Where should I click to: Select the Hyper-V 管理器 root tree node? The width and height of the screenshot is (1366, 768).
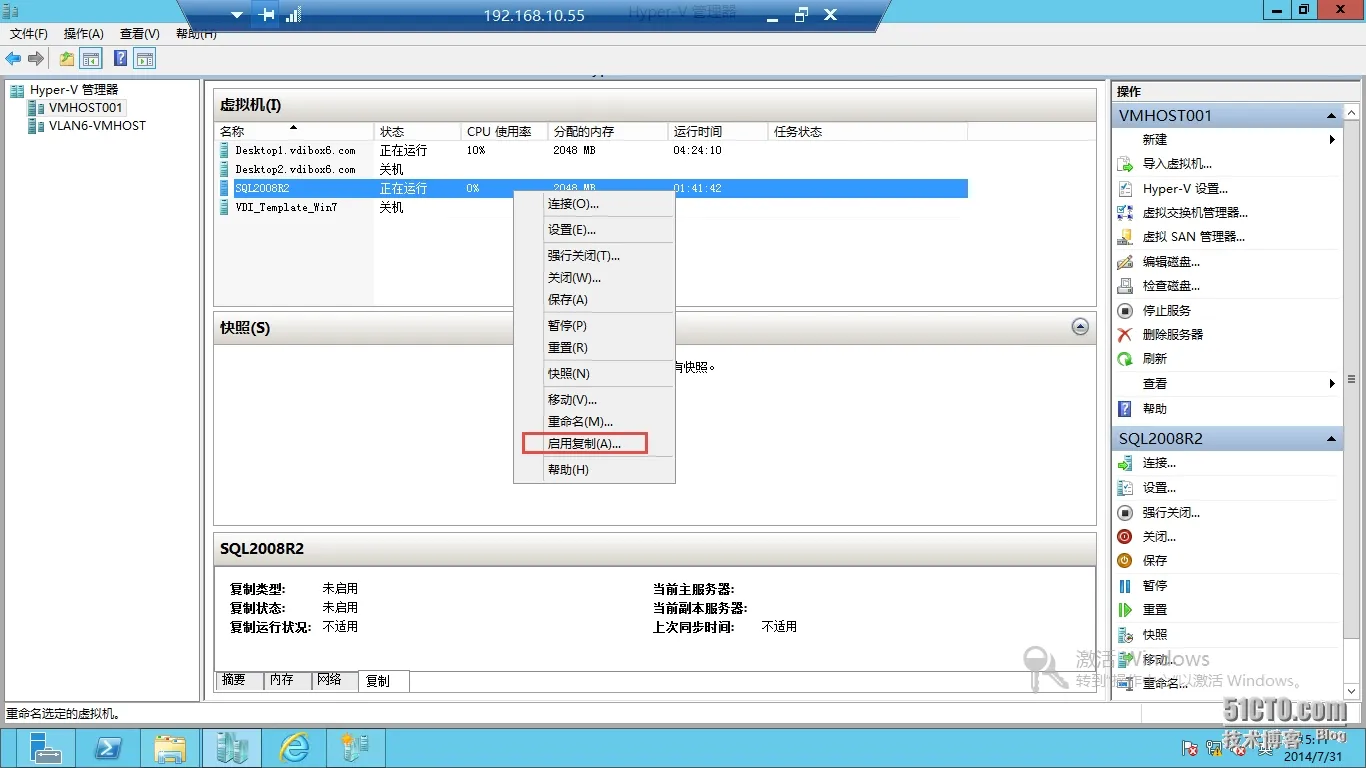pos(74,90)
